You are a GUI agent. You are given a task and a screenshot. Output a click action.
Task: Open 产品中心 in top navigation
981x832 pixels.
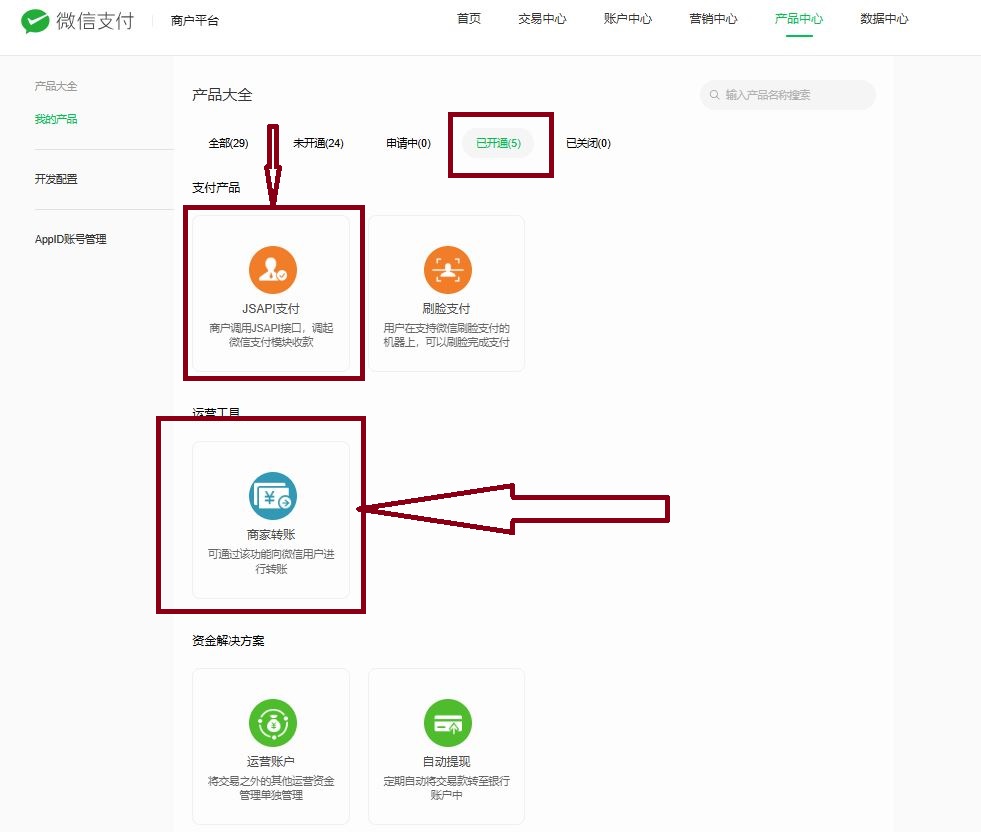point(799,19)
